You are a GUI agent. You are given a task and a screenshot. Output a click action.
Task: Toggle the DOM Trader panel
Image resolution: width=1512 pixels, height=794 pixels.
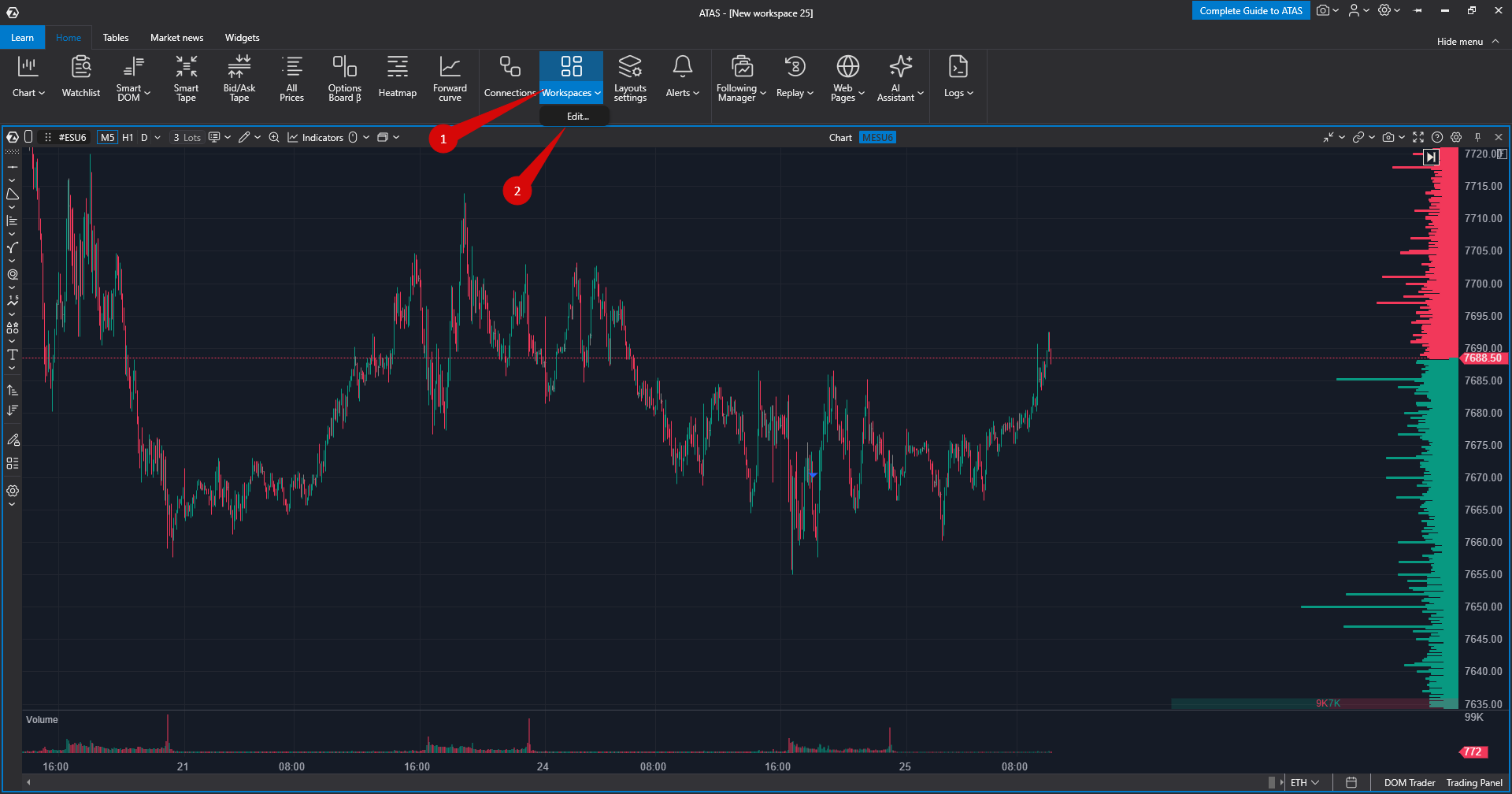pos(1410,783)
